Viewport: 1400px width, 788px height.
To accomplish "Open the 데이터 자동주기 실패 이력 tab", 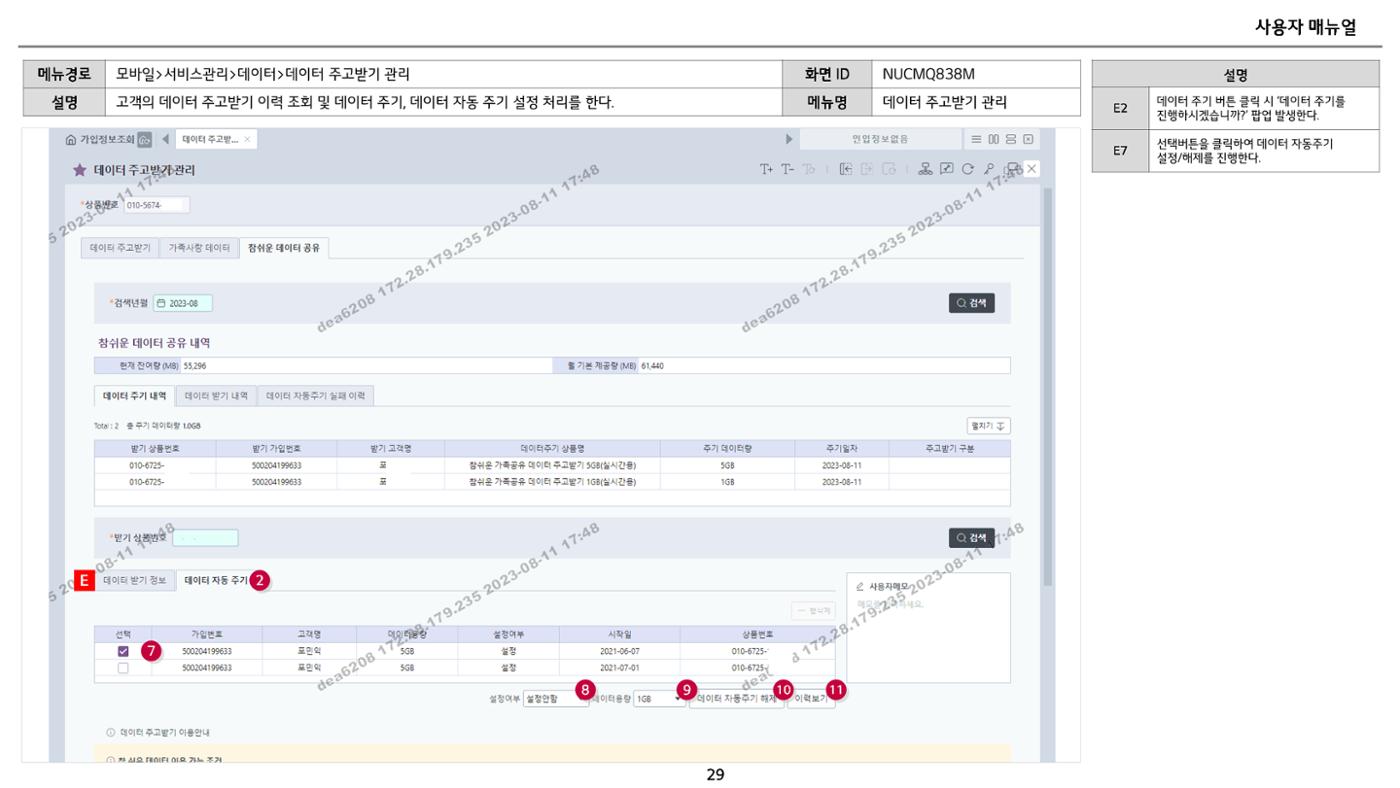I will tap(316, 396).
